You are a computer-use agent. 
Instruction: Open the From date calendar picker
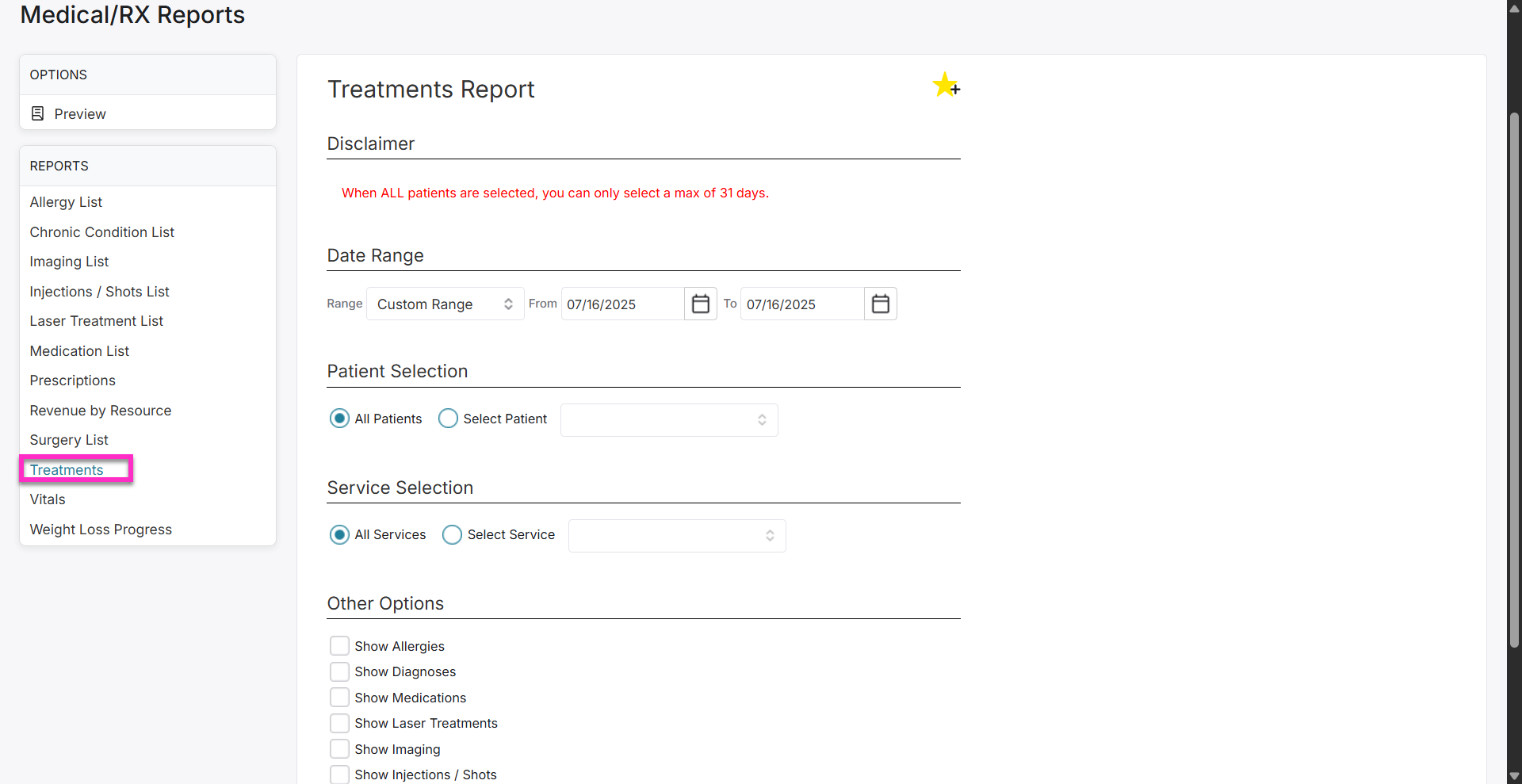700,304
